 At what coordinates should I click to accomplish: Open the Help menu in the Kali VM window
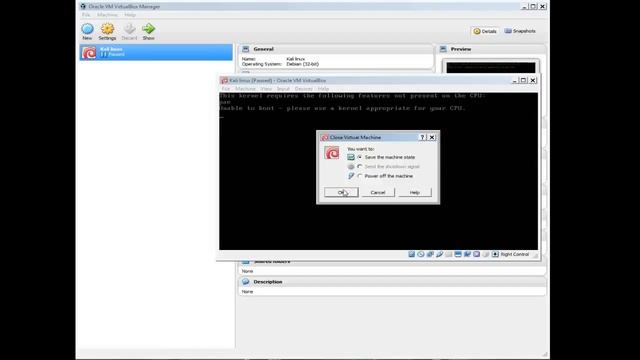click(323, 89)
